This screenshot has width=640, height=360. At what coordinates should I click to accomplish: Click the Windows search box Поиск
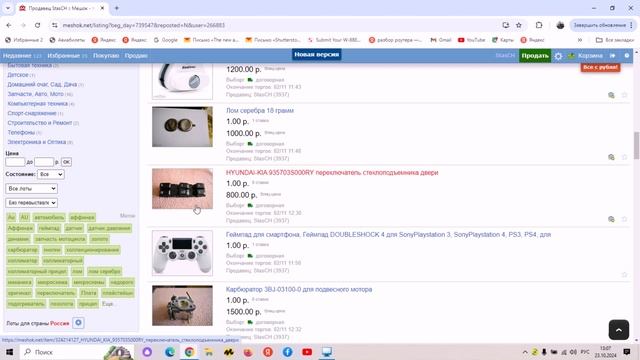pos(78,352)
